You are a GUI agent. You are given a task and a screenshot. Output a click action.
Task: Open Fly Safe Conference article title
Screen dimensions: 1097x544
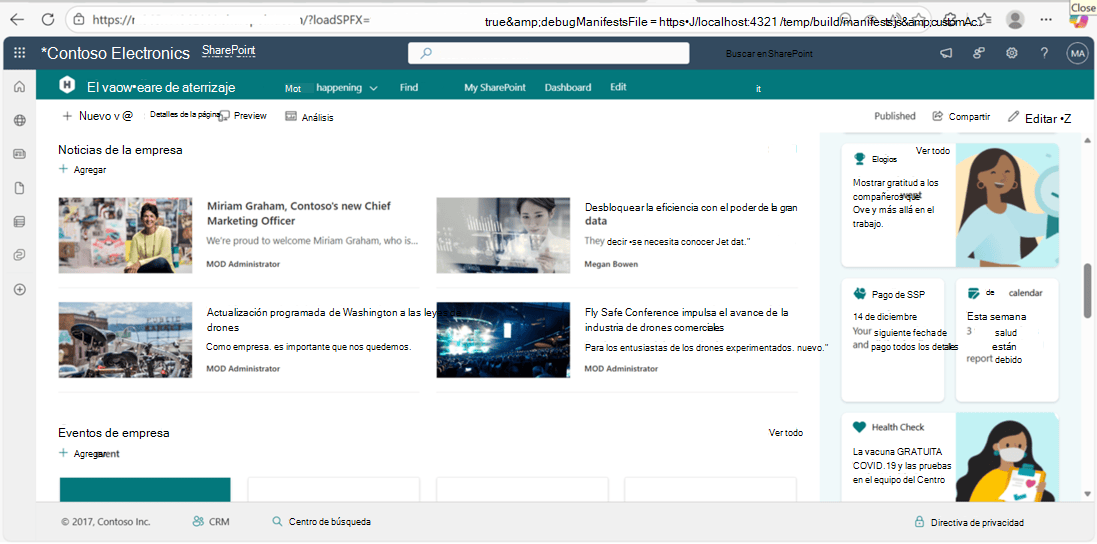click(687, 320)
